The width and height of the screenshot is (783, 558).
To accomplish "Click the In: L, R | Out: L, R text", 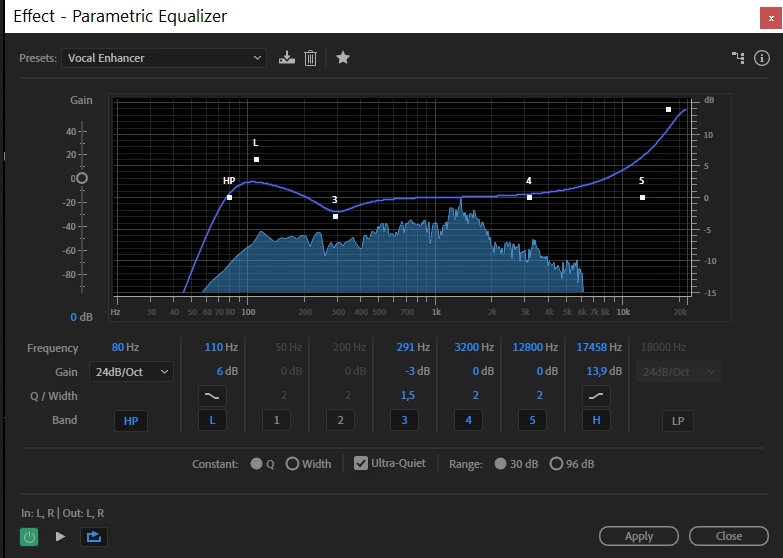I will point(62,513).
